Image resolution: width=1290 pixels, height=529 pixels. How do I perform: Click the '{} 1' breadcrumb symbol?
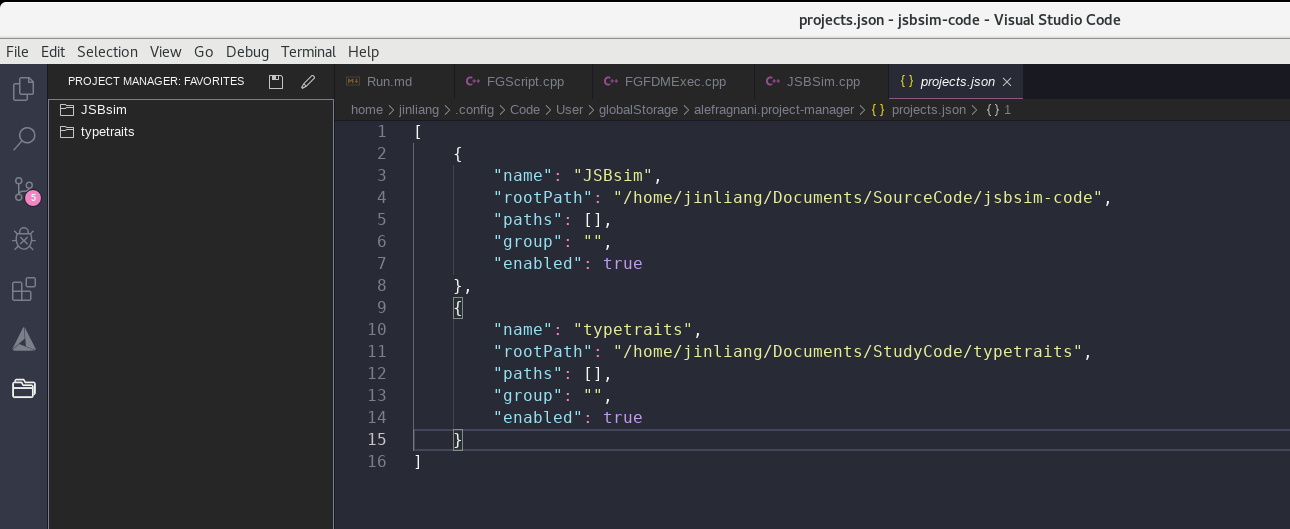pyautogui.click(x=998, y=110)
